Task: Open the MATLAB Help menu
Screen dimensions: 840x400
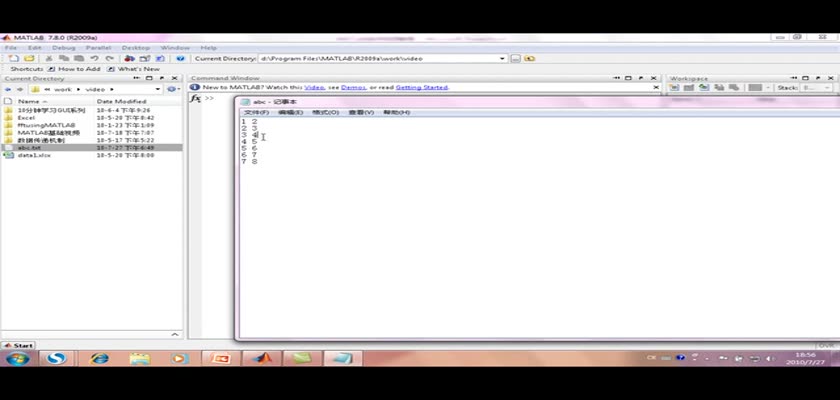Action: pyautogui.click(x=208, y=48)
